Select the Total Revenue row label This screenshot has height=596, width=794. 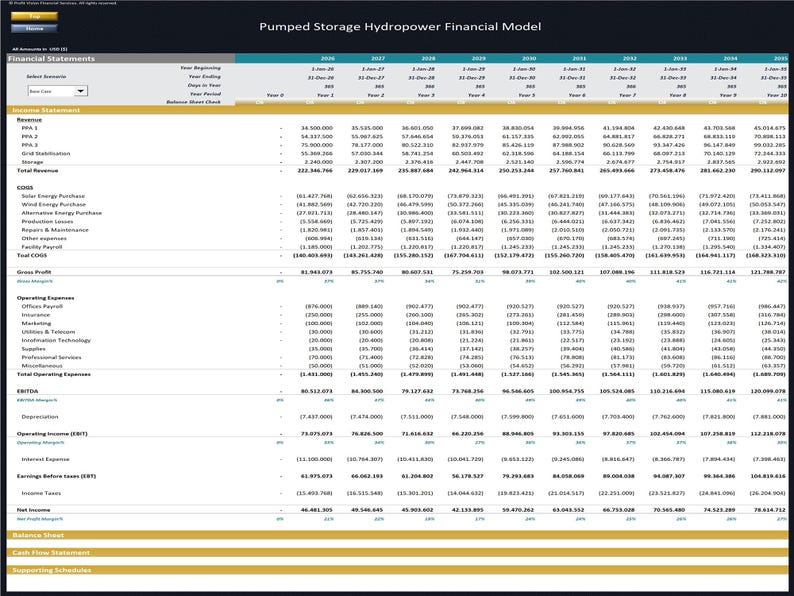[37, 171]
